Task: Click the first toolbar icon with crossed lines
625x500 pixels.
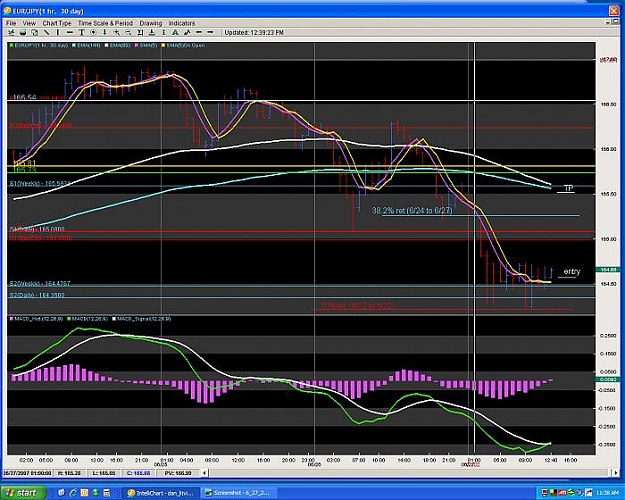Action: pyautogui.click(x=11, y=32)
